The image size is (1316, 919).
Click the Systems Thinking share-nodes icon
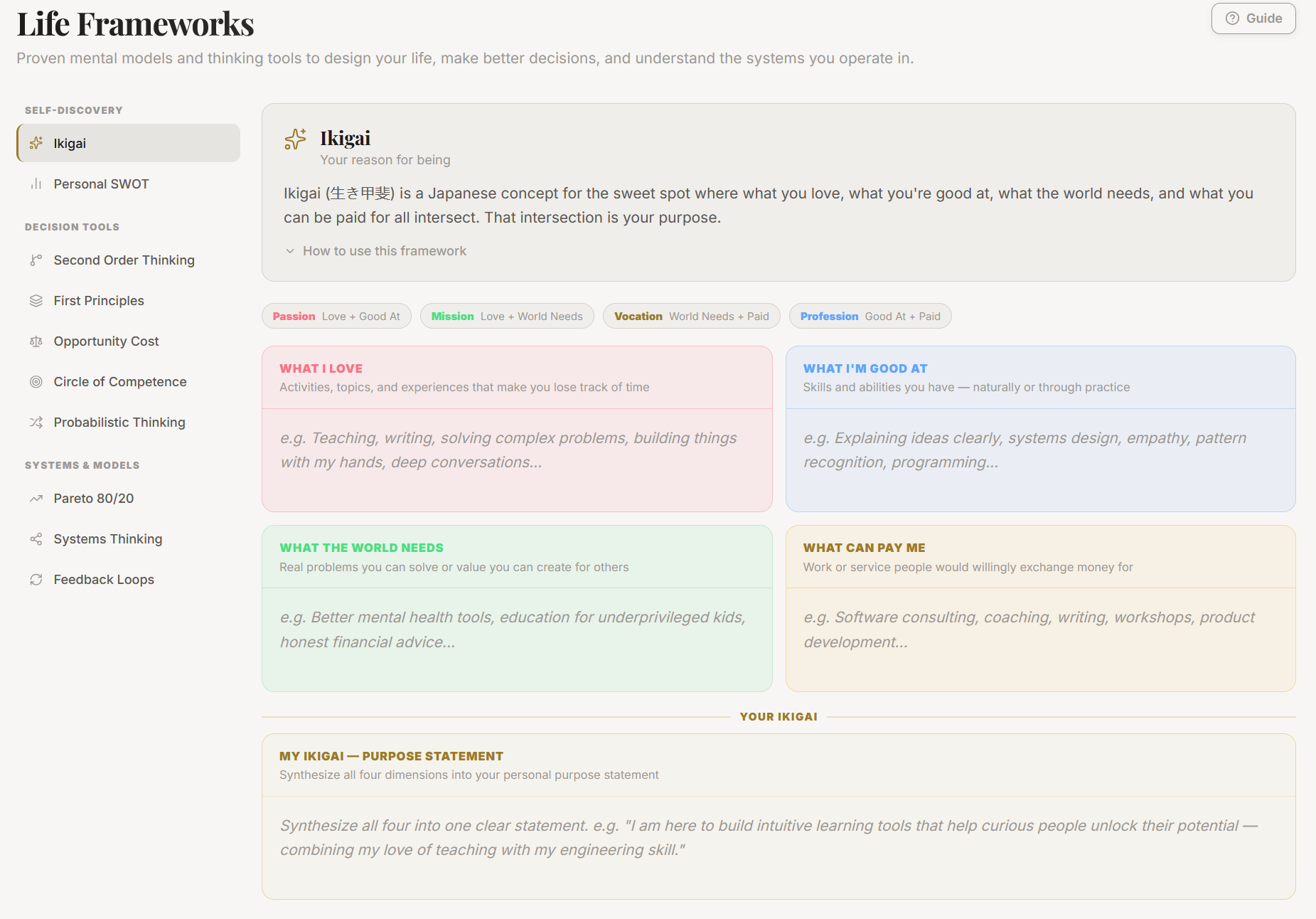pos(36,538)
